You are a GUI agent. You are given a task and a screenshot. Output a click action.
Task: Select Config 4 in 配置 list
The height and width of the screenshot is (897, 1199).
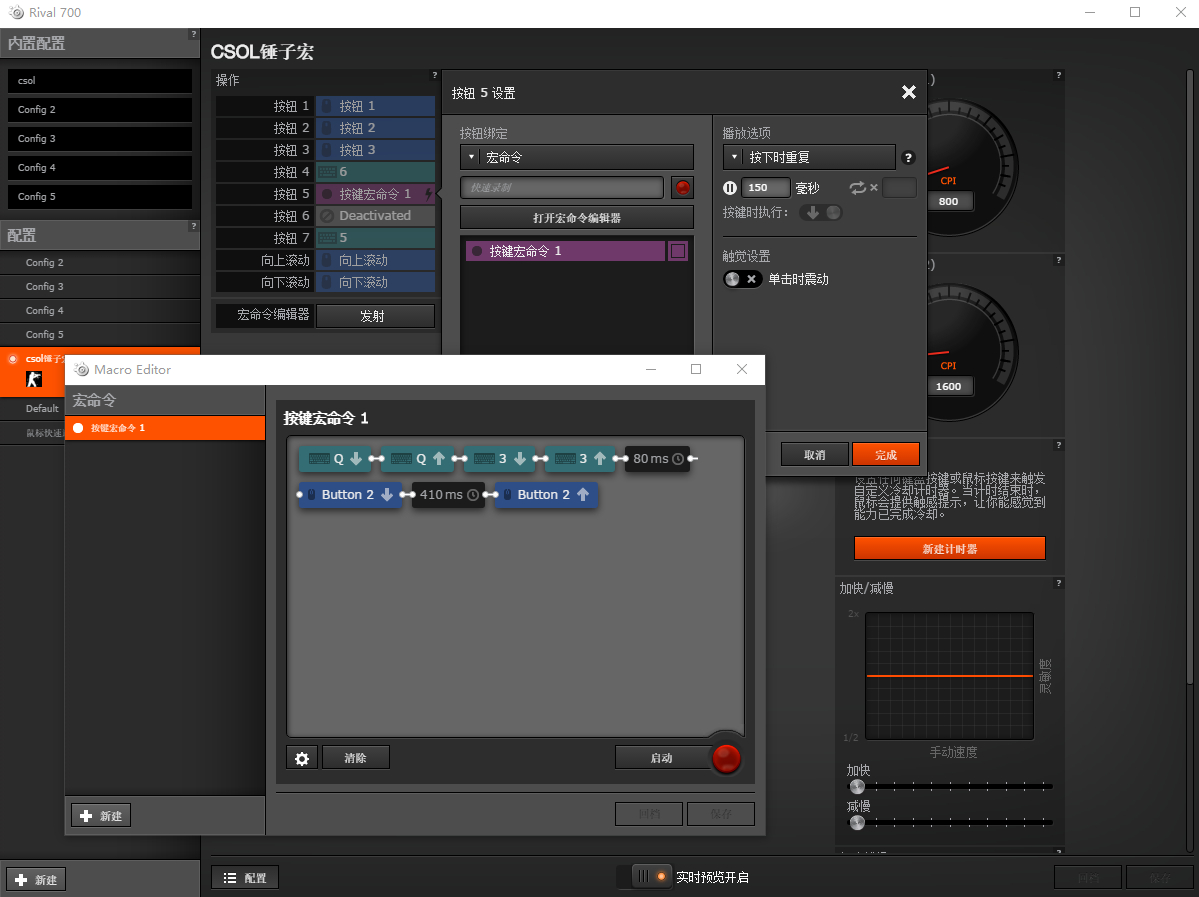coord(100,310)
